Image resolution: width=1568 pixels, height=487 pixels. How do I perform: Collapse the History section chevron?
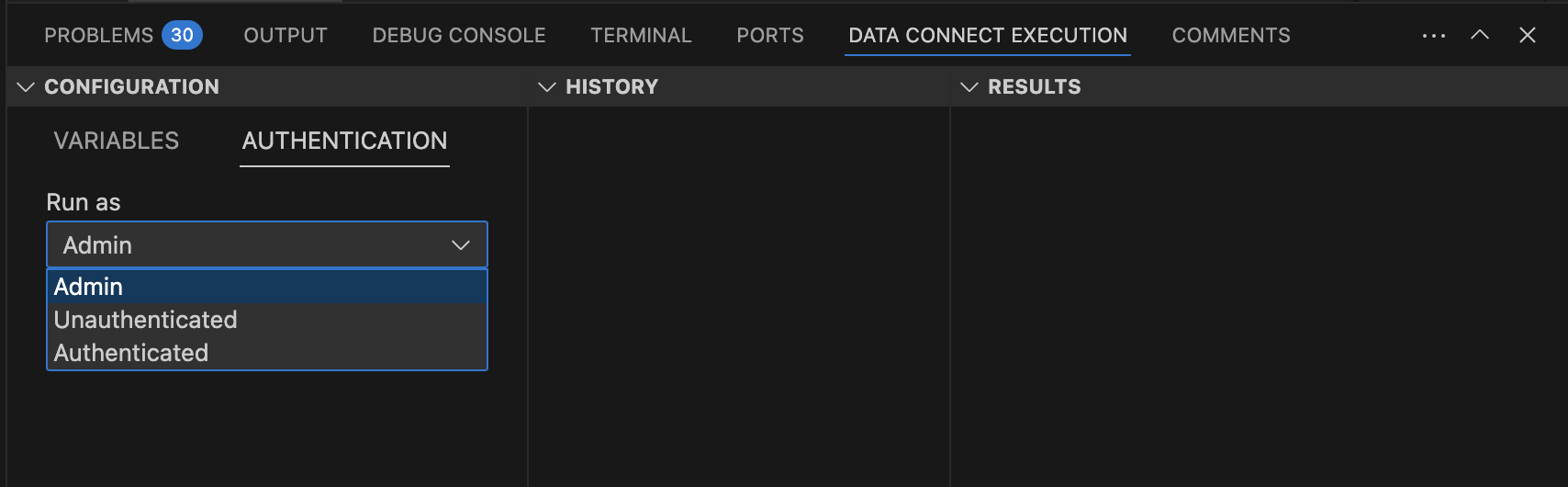click(x=547, y=86)
